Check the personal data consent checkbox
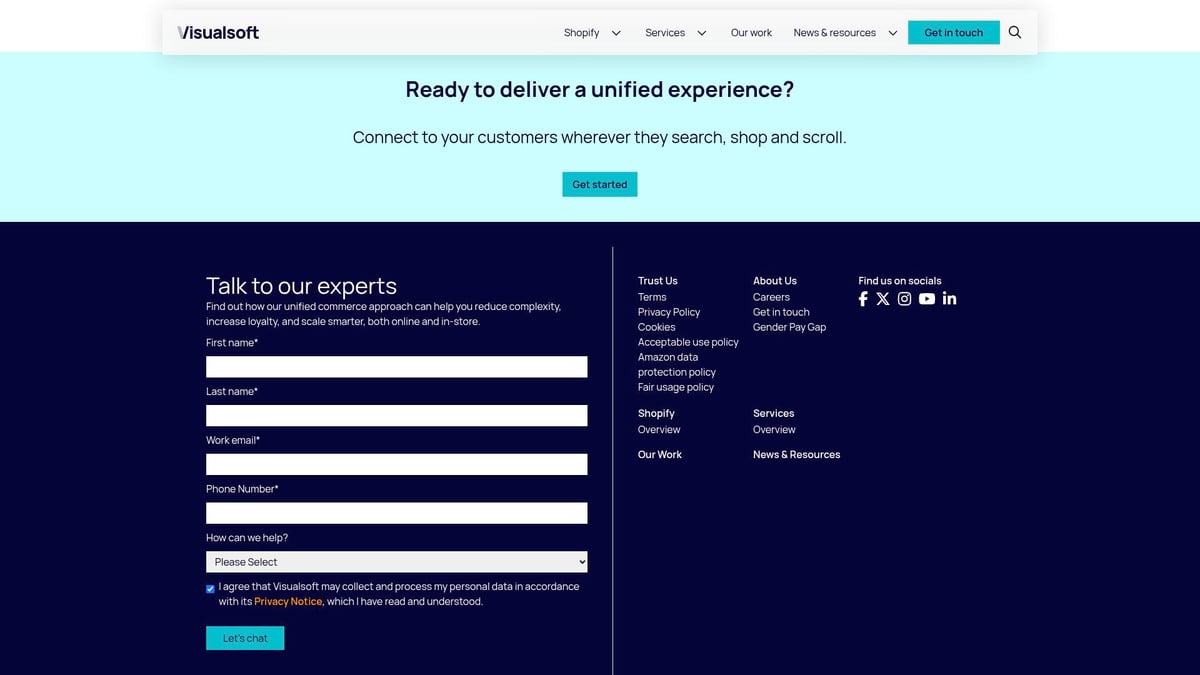 click(210, 588)
